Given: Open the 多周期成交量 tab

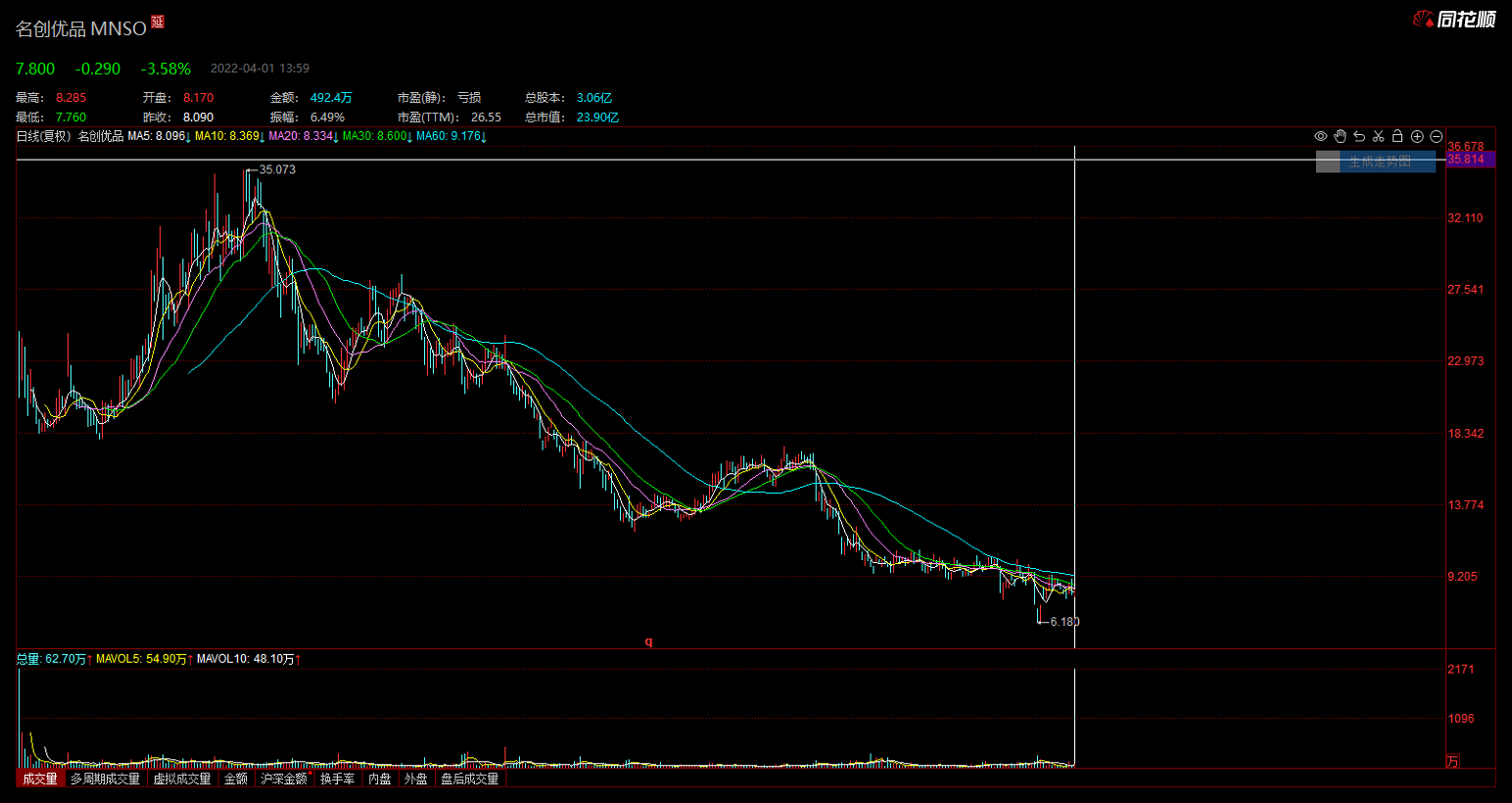Looking at the screenshot, I should [105, 779].
